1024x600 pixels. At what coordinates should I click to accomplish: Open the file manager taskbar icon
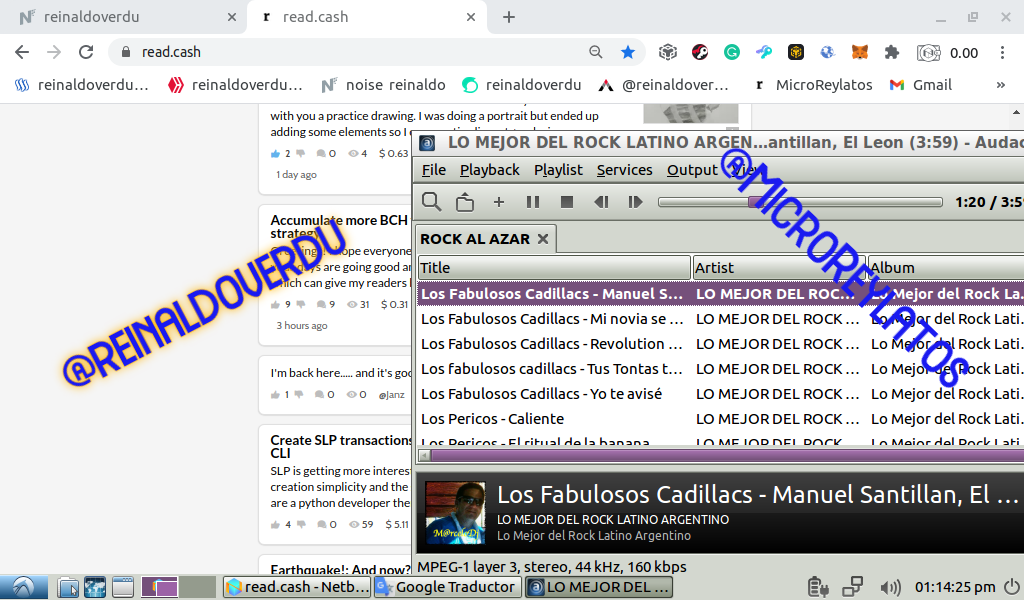point(68,587)
